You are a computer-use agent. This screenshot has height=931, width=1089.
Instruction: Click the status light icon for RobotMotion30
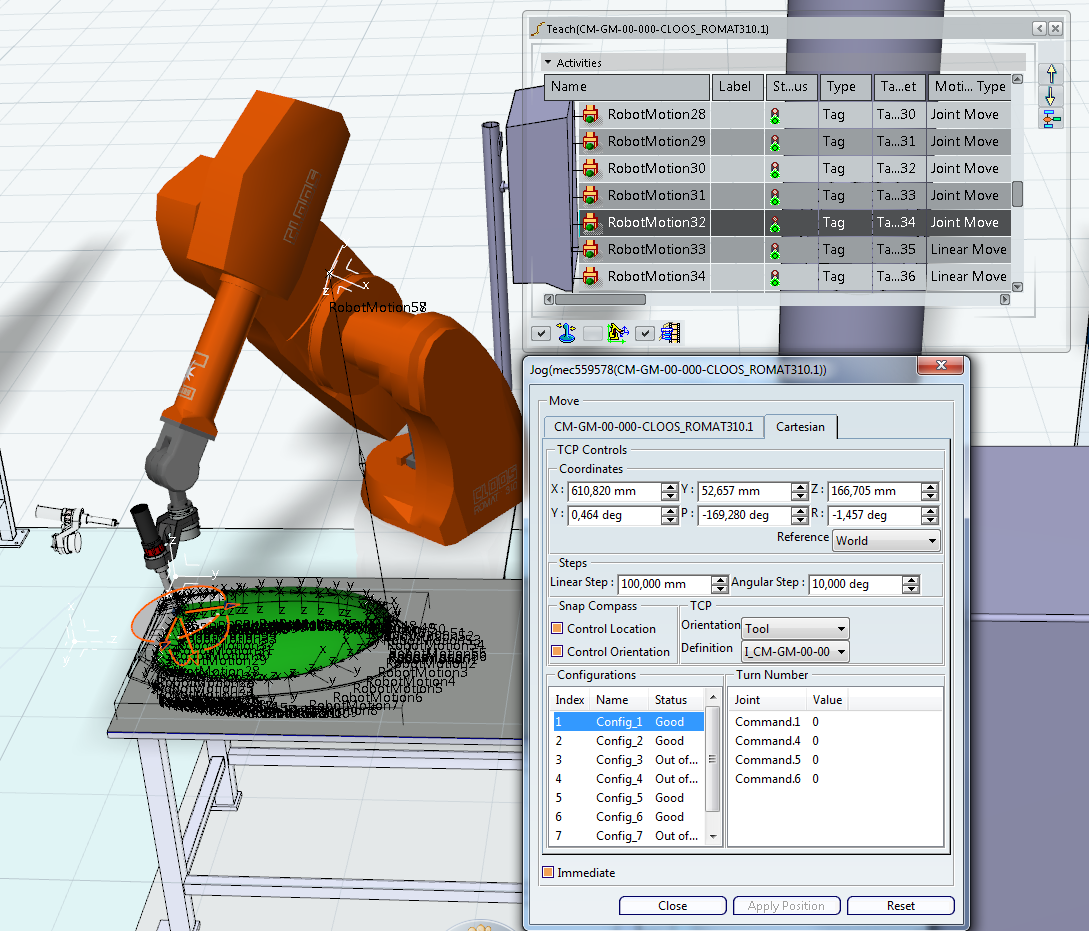775,169
